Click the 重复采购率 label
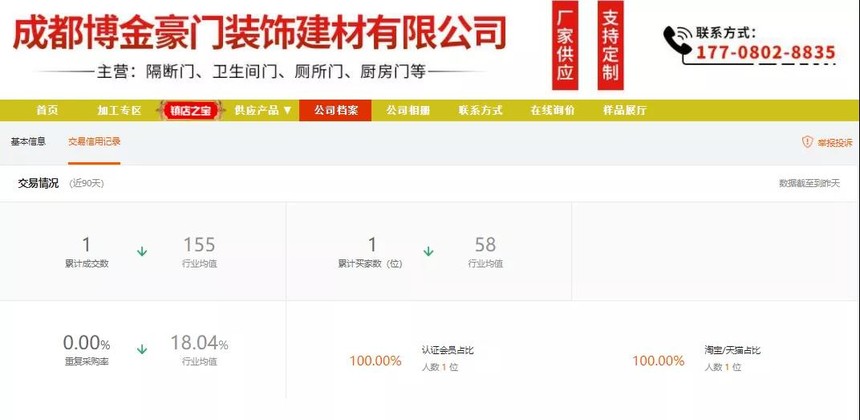This screenshot has height=420, width=860. 87,362
